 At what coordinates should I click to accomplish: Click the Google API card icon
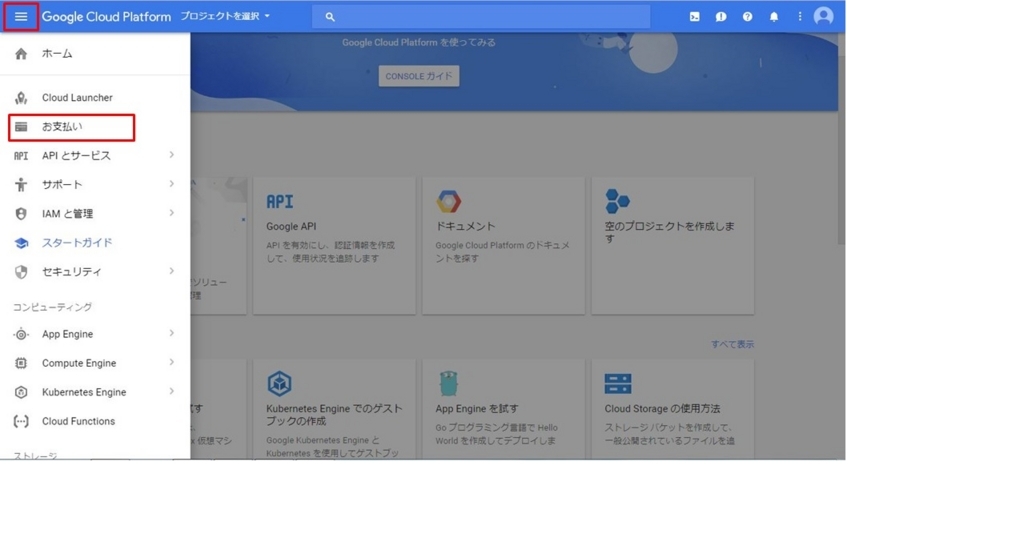click(x=280, y=201)
